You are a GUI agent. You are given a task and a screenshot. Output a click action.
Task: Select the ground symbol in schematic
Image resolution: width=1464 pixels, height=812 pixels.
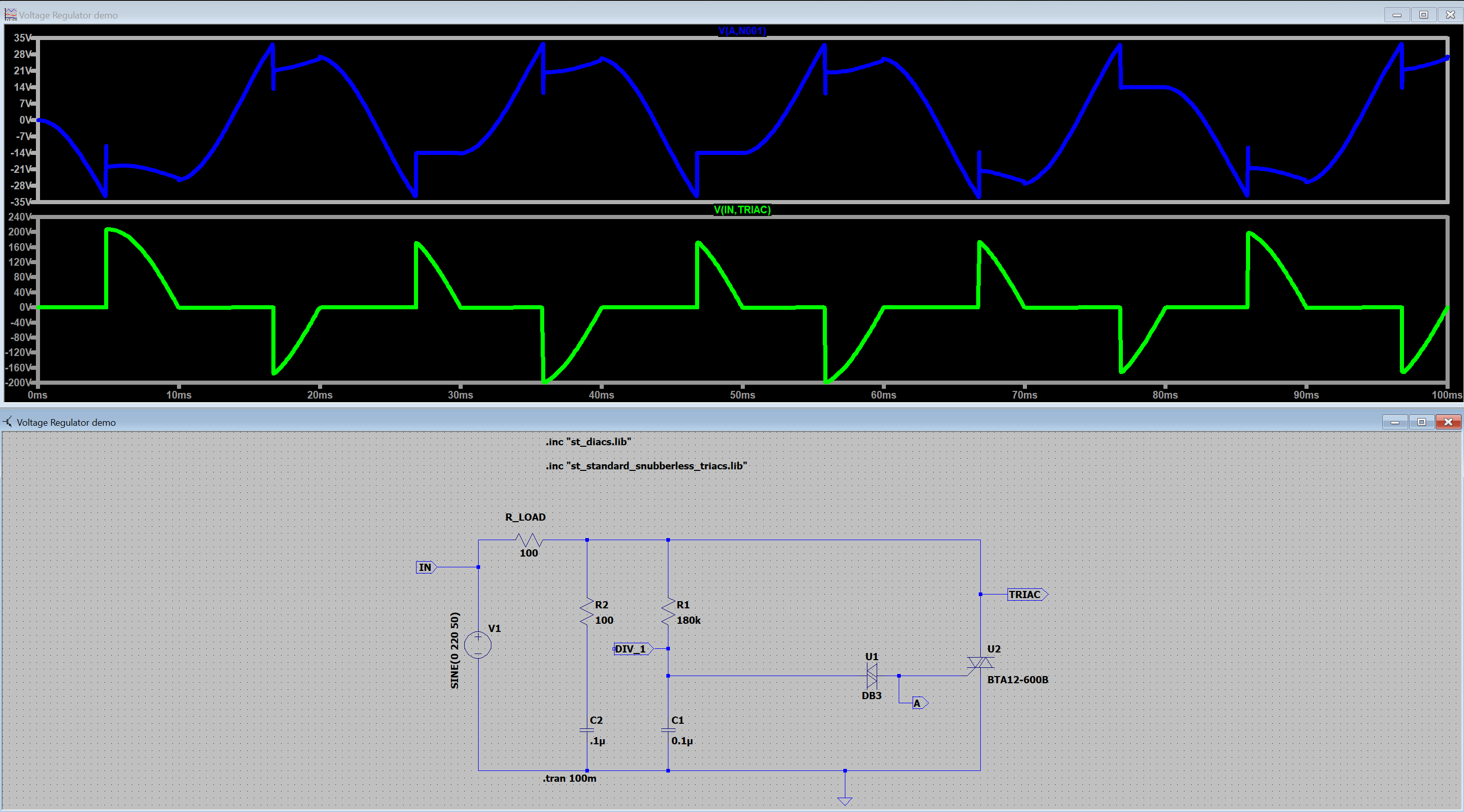[844, 801]
